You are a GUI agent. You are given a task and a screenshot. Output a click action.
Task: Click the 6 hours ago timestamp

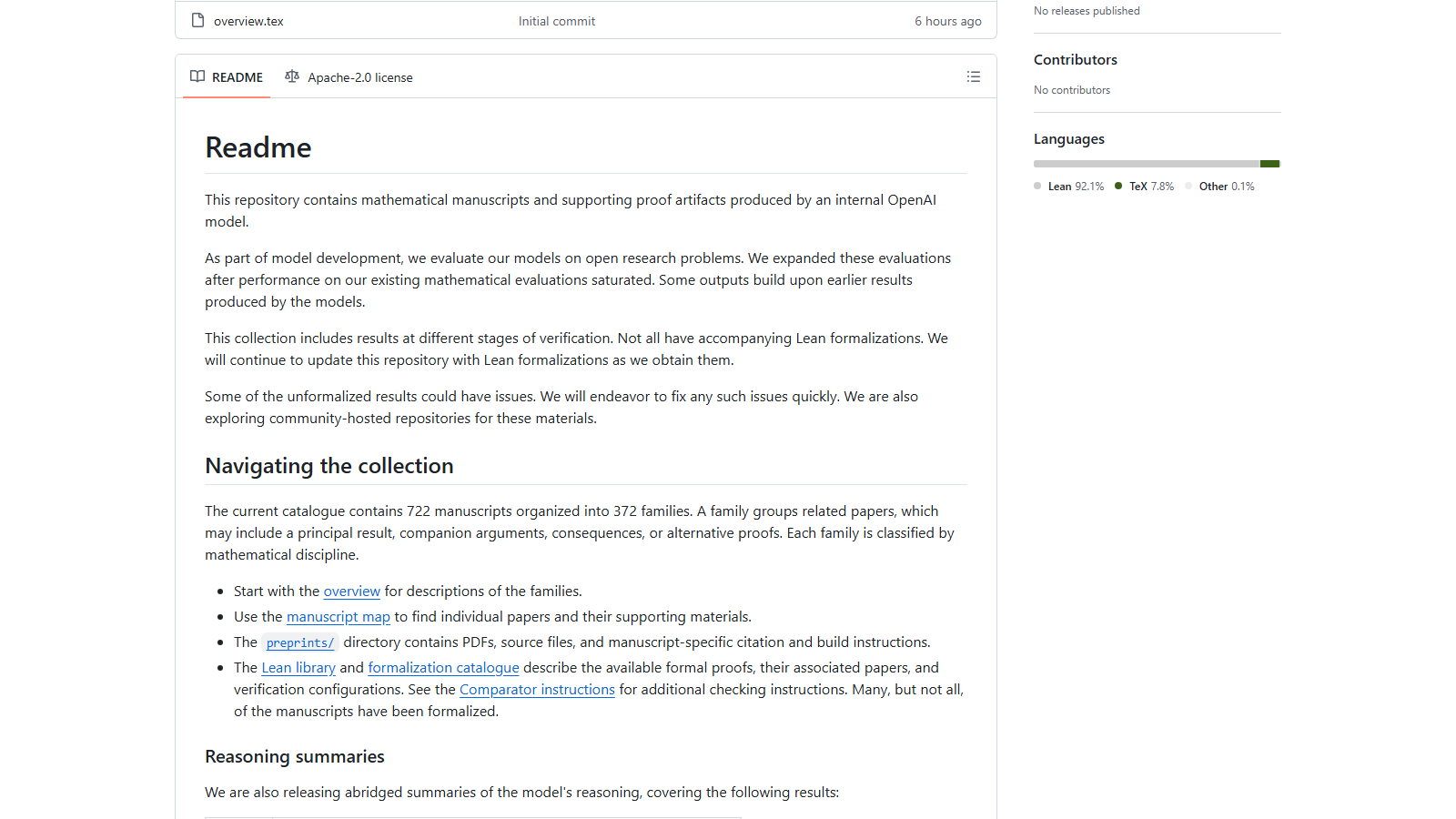point(948,21)
